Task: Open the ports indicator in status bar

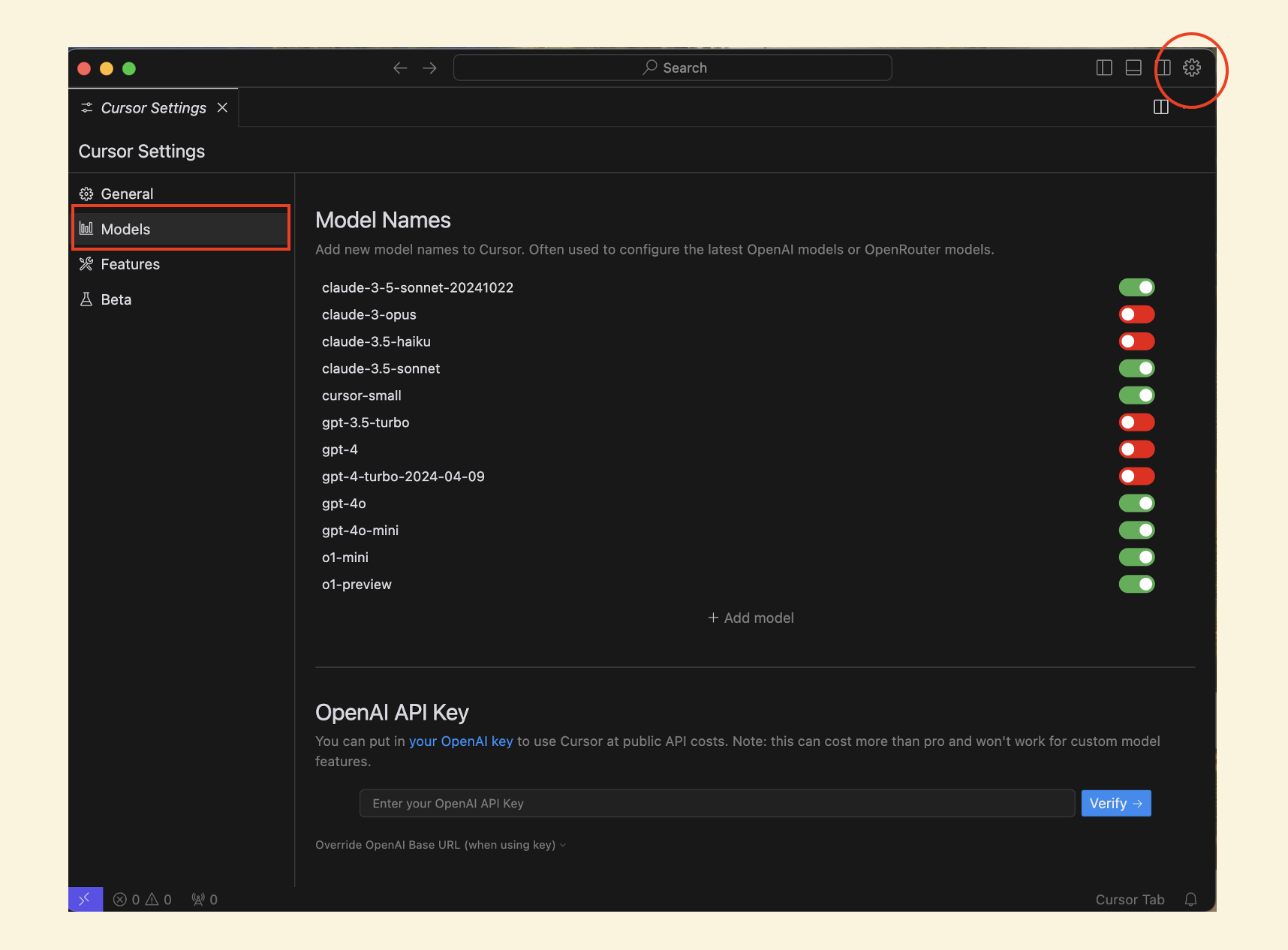Action: pos(204,899)
